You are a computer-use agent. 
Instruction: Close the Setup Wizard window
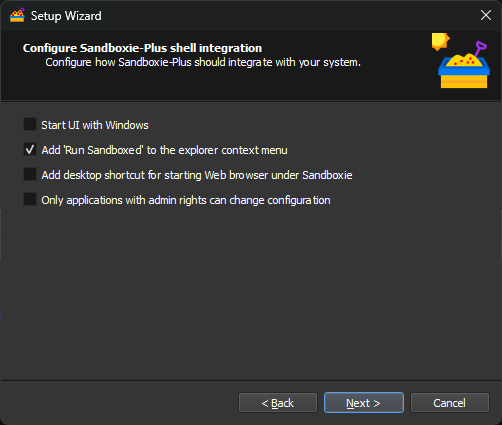(486, 15)
